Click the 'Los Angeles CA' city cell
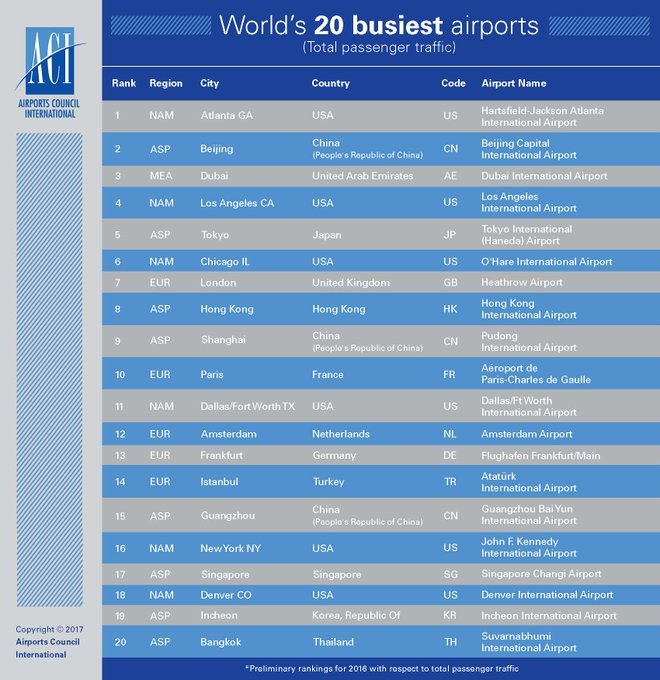 click(x=237, y=203)
